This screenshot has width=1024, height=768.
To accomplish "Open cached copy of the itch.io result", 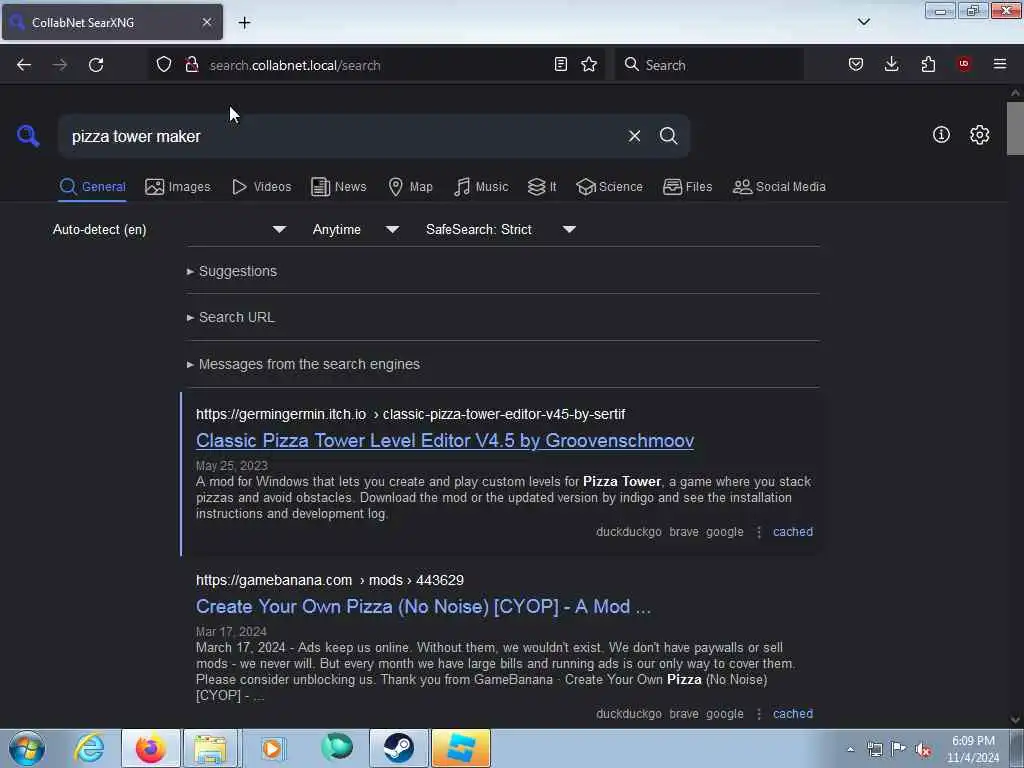I will tap(793, 532).
